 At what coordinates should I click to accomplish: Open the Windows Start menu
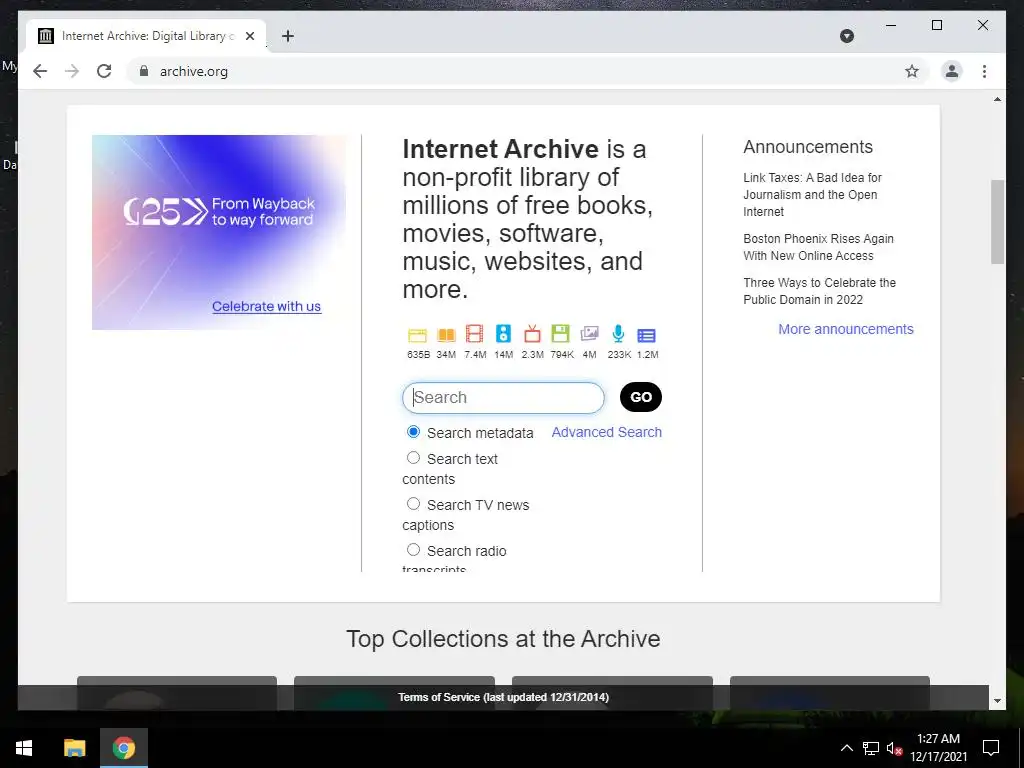pyautogui.click(x=24, y=748)
